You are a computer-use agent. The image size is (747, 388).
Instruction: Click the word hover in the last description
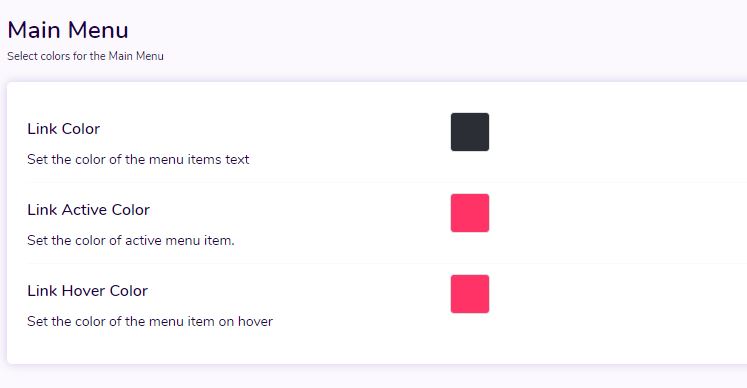(x=255, y=321)
